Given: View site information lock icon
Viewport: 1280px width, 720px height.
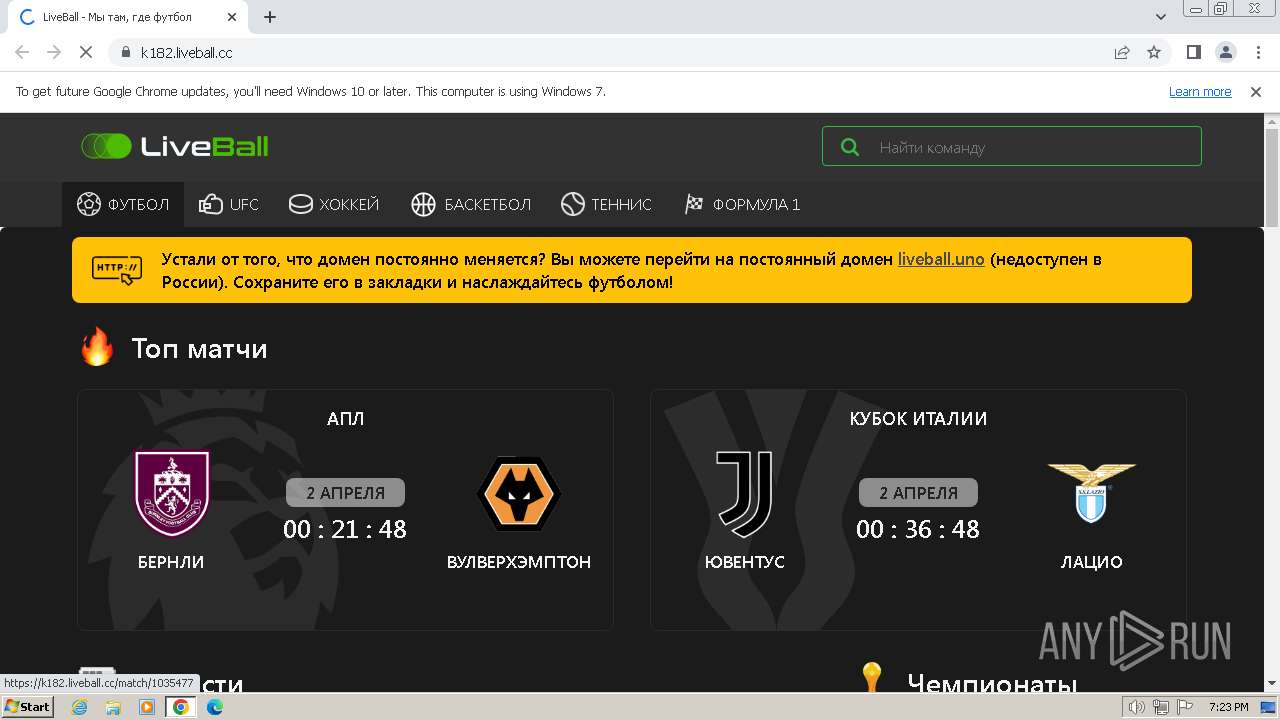Looking at the screenshot, I should coord(125,52).
